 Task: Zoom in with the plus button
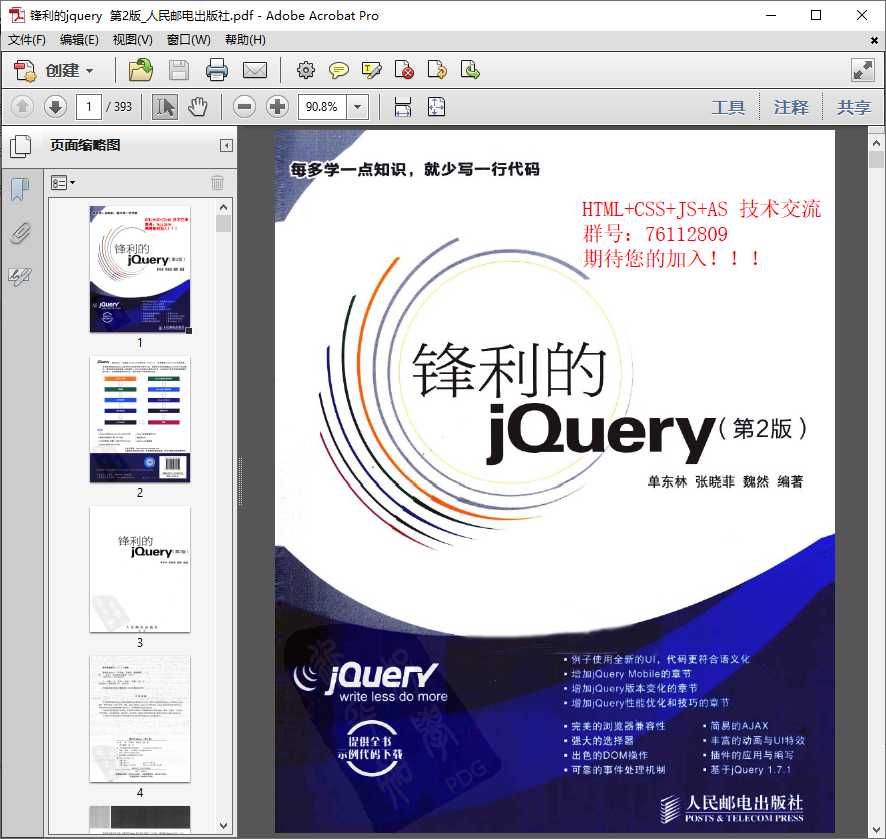pos(277,107)
